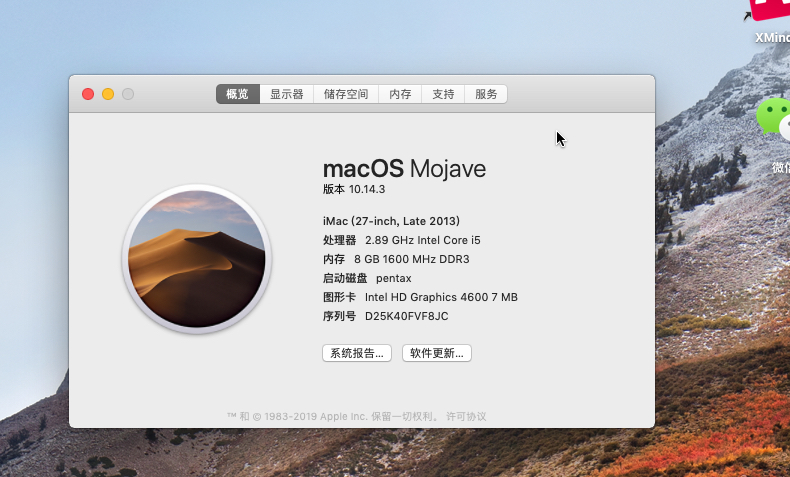Viewport: 790px width, 477px height.
Task: Click memory value 8 GB 1600 MHz DDR3
Action: click(412, 259)
